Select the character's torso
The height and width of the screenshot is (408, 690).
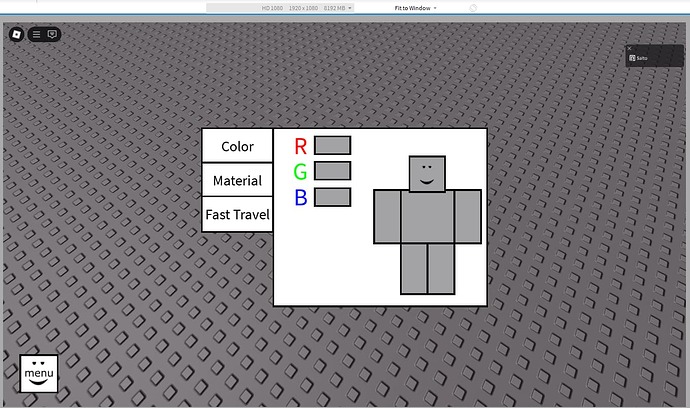point(427,217)
